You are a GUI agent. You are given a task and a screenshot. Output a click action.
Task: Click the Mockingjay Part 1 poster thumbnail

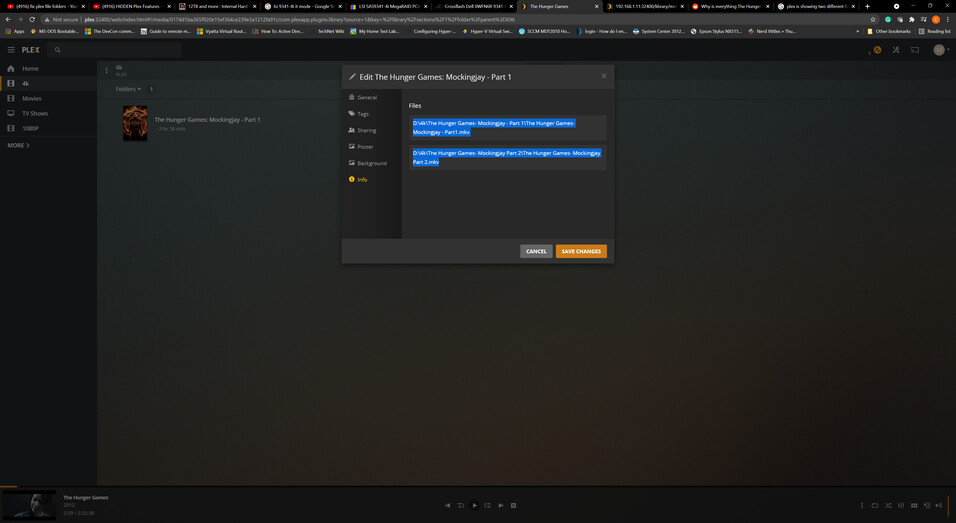click(135, 123)
